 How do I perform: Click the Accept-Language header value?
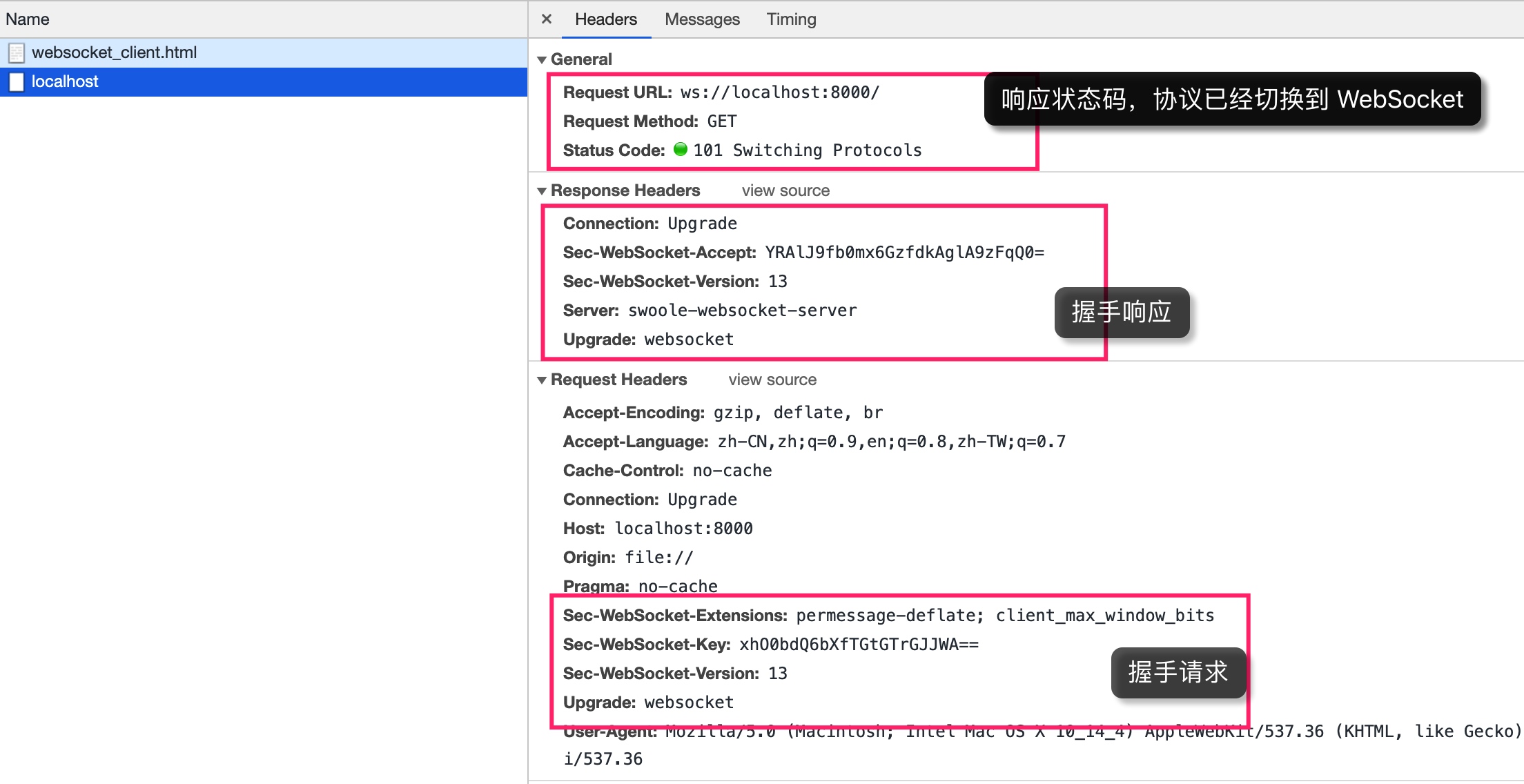[892, 442]
